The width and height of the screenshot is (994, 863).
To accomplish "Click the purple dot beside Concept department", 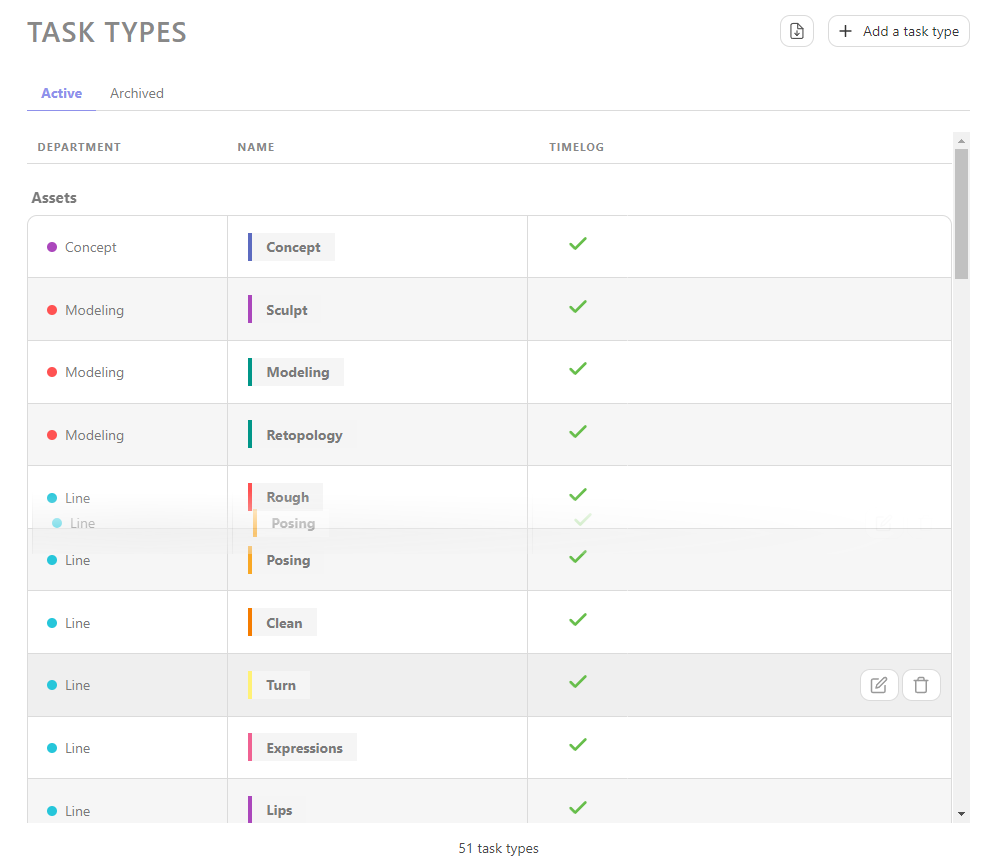I will 52,247.
